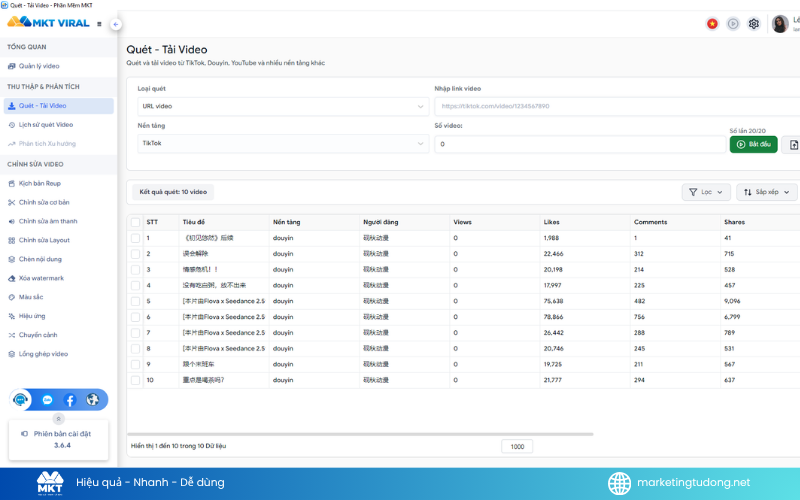Click the MKT VIRAL logo
Viewport: 800px width, 500px height.
point(48,22)
